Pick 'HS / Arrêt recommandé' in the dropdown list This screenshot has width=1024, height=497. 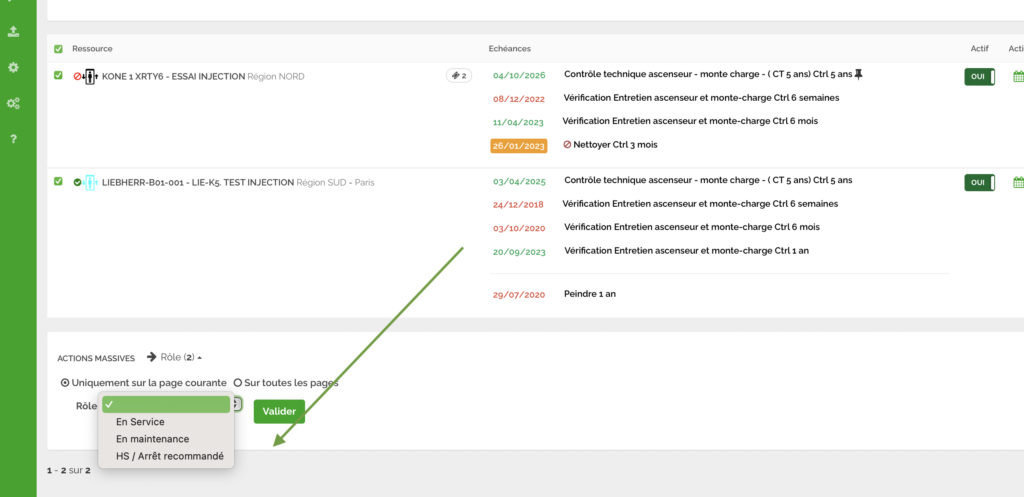point(169,456)
